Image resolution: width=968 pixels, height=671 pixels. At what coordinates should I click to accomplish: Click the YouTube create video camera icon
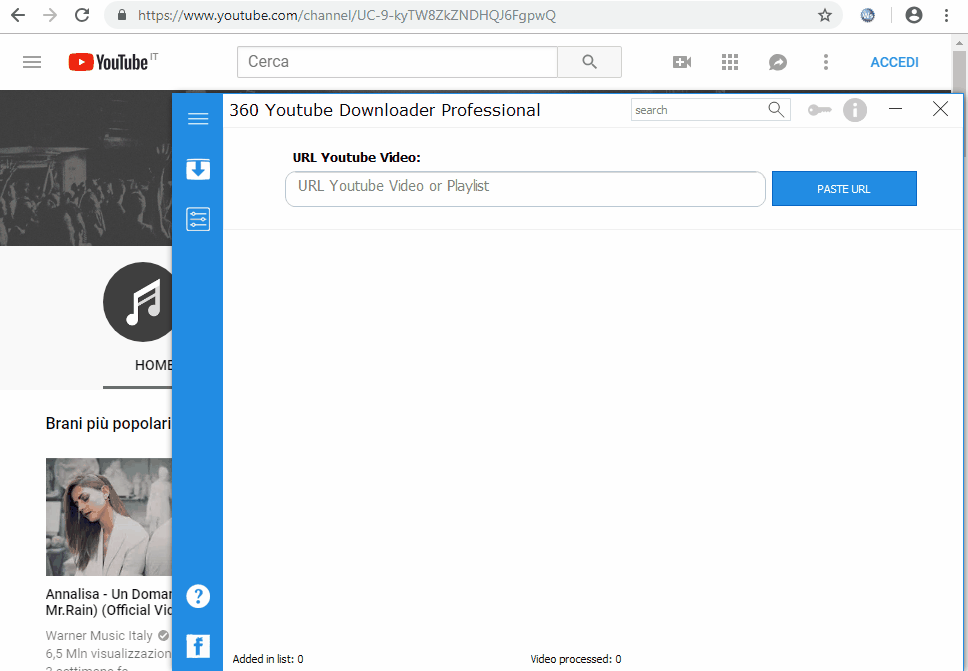682,62
